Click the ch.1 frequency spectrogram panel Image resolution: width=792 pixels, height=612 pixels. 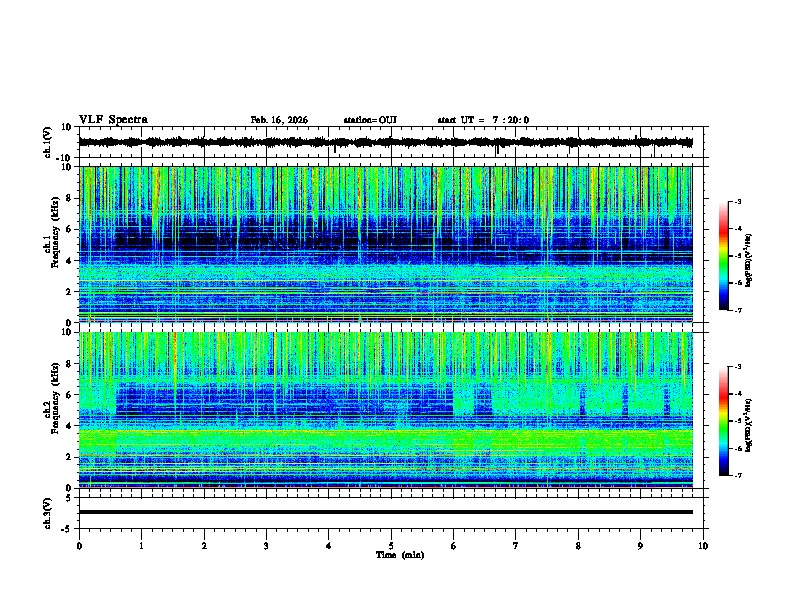[386, 244]
